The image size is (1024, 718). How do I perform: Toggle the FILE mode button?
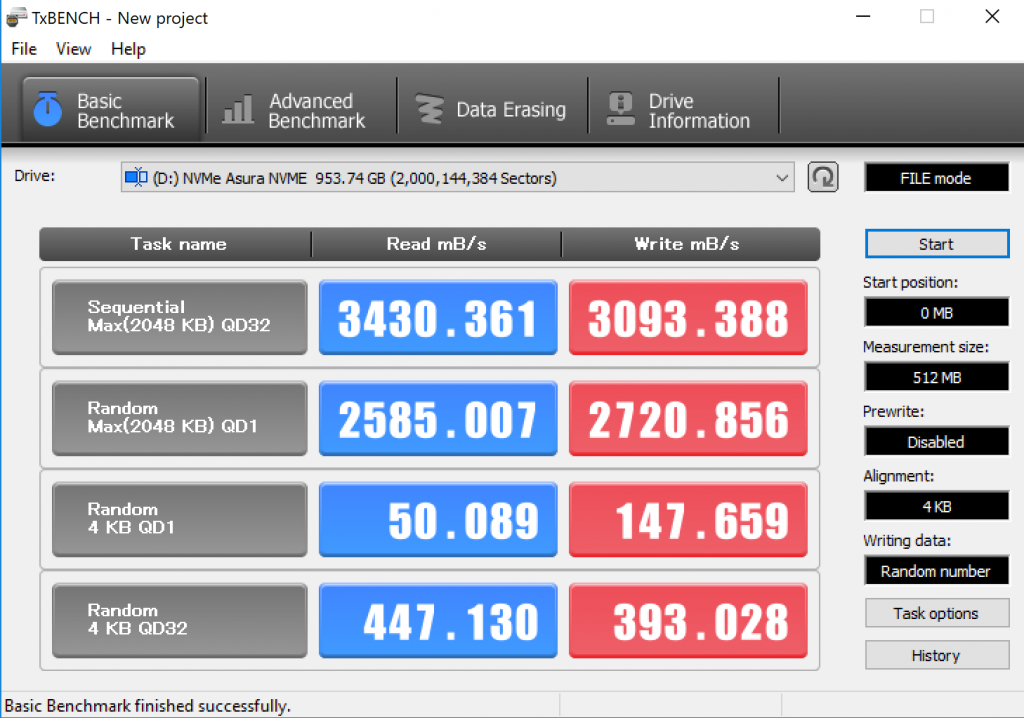[936, 178]
